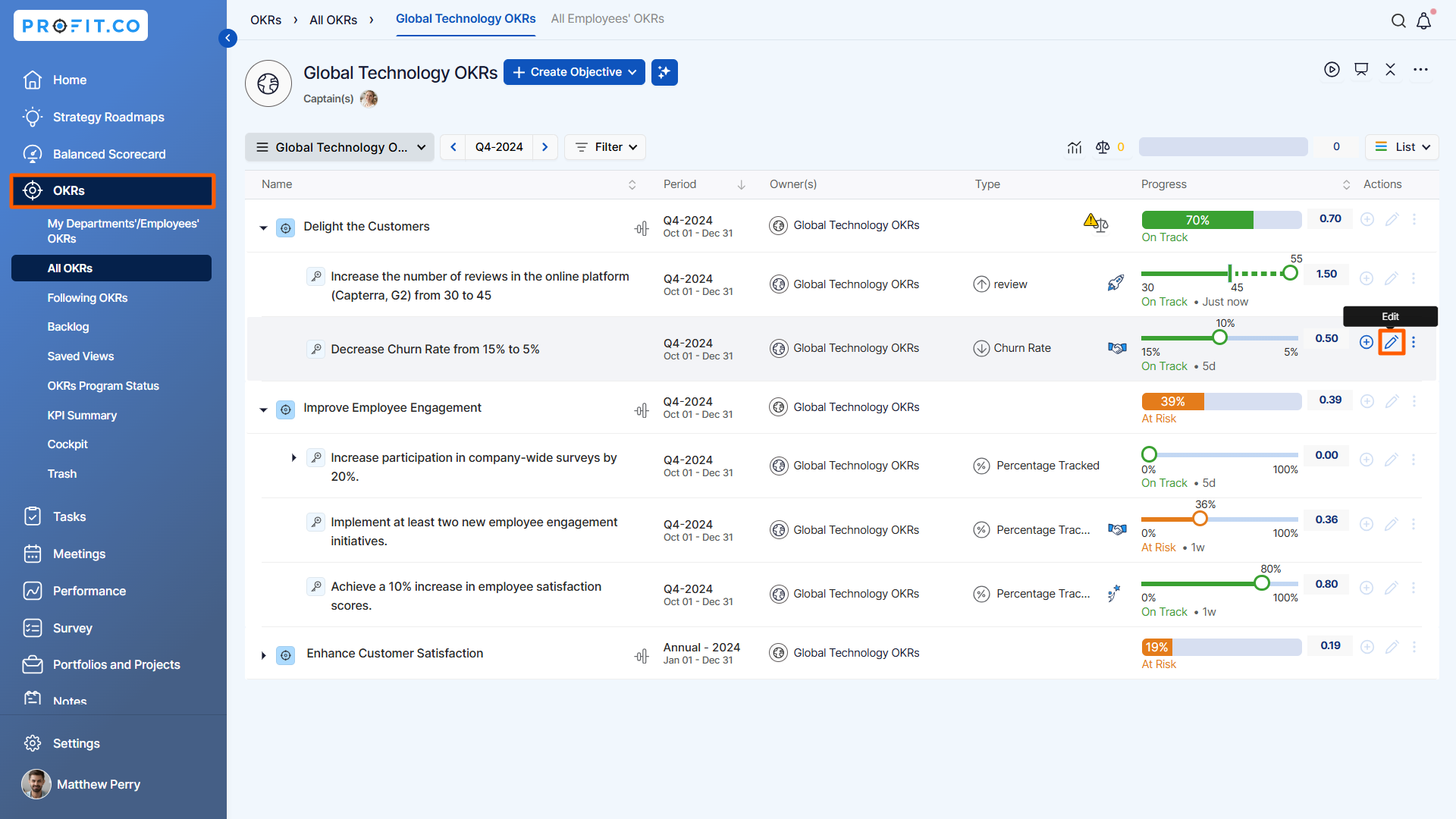Click alignment icon on Delight the Customers row
Image resolution: width=1456 pixels, height=819 pixels.
tap(642, 227)
